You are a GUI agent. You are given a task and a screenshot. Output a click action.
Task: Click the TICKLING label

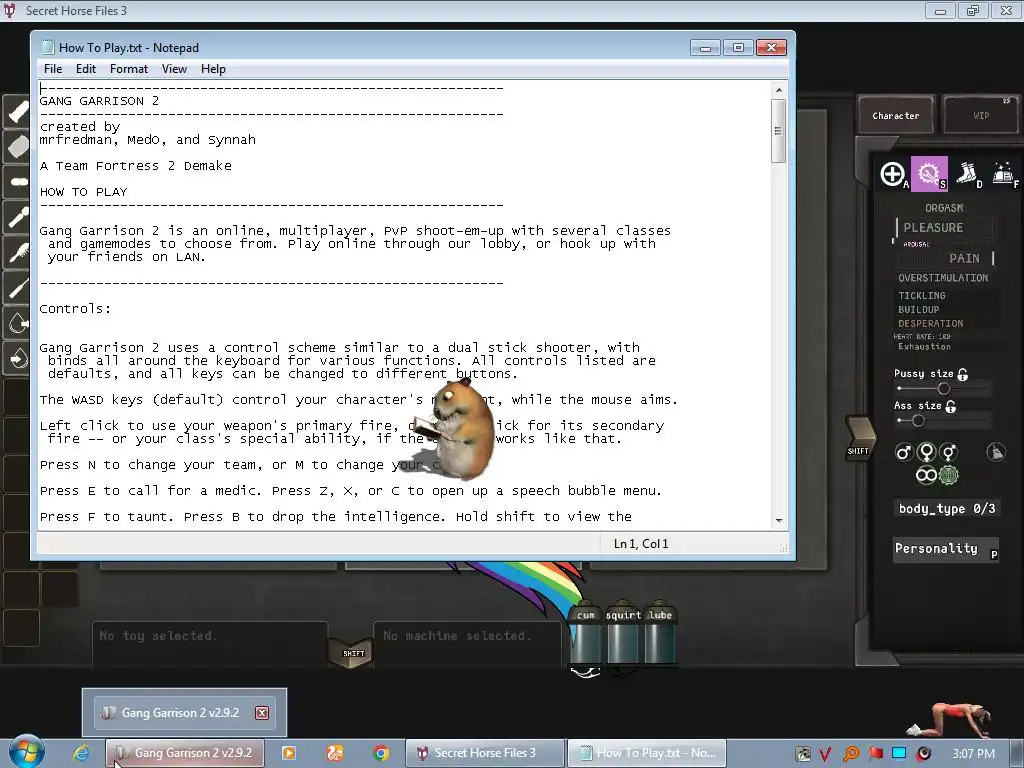pos(921,295)
